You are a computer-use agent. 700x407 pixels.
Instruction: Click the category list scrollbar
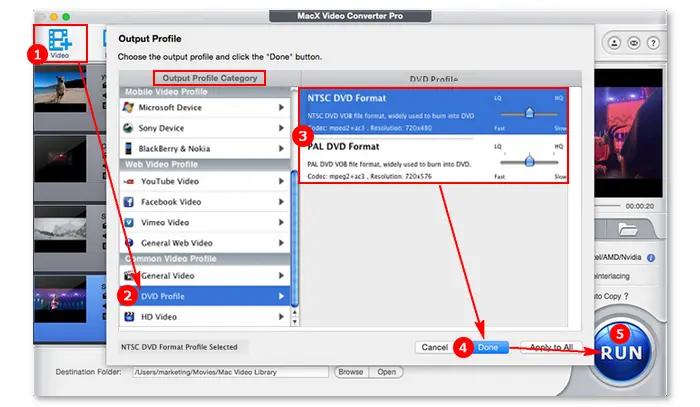click(295, 239)
